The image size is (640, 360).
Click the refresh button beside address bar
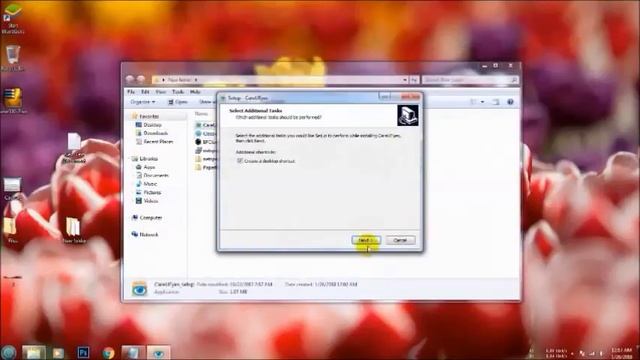413,80
